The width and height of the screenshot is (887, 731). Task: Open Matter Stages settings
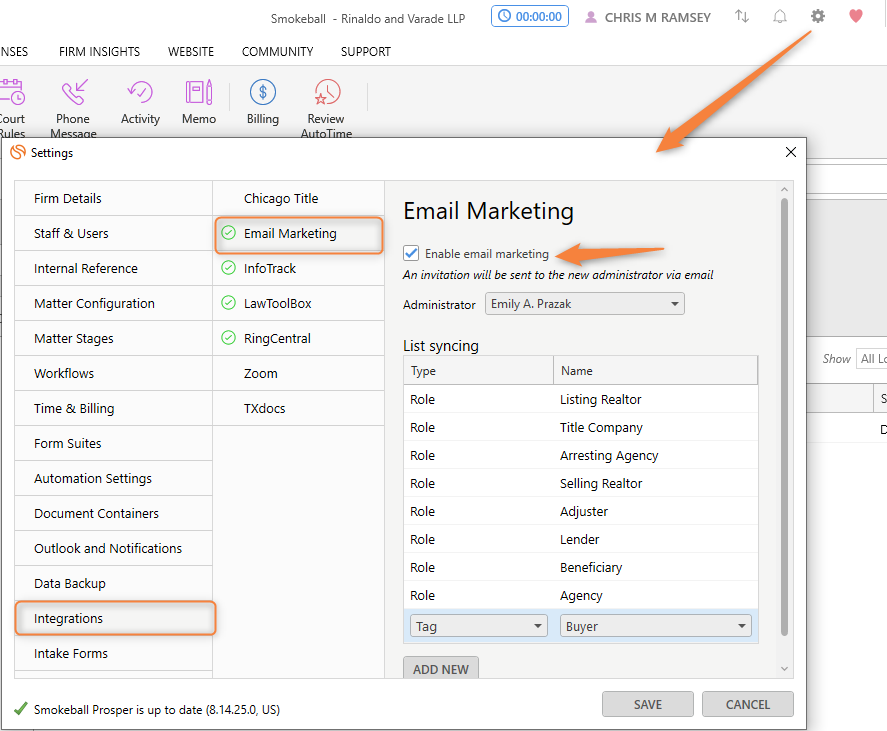(113, 339)
